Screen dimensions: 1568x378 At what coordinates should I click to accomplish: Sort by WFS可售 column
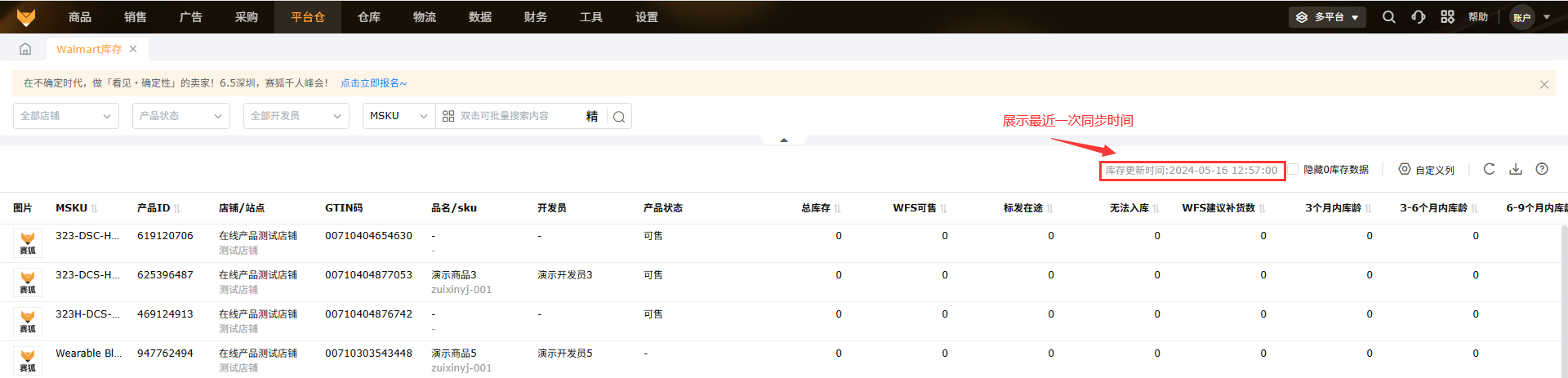click(x=944, y=209)
